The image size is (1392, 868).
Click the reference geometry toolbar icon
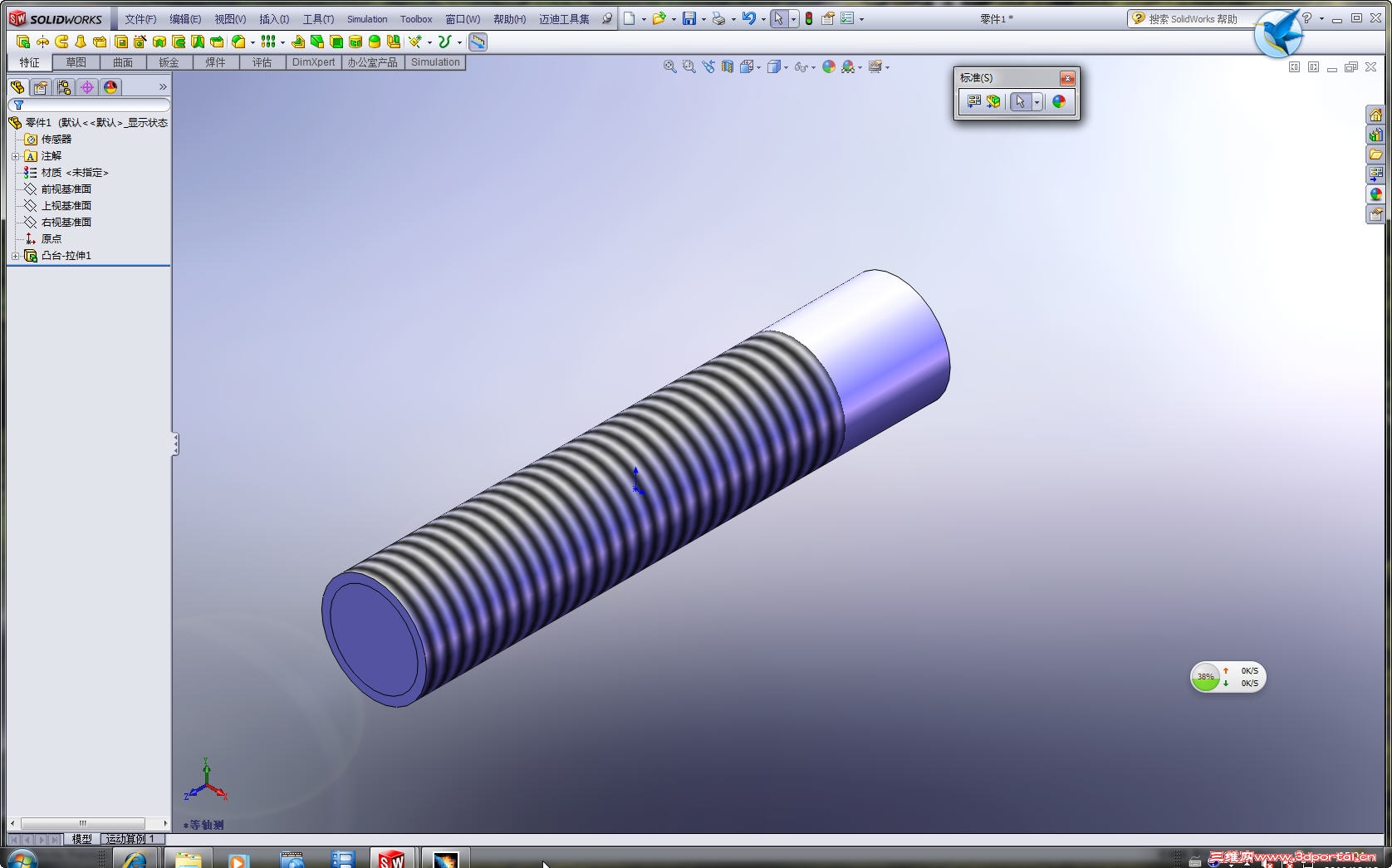[414, 42]
